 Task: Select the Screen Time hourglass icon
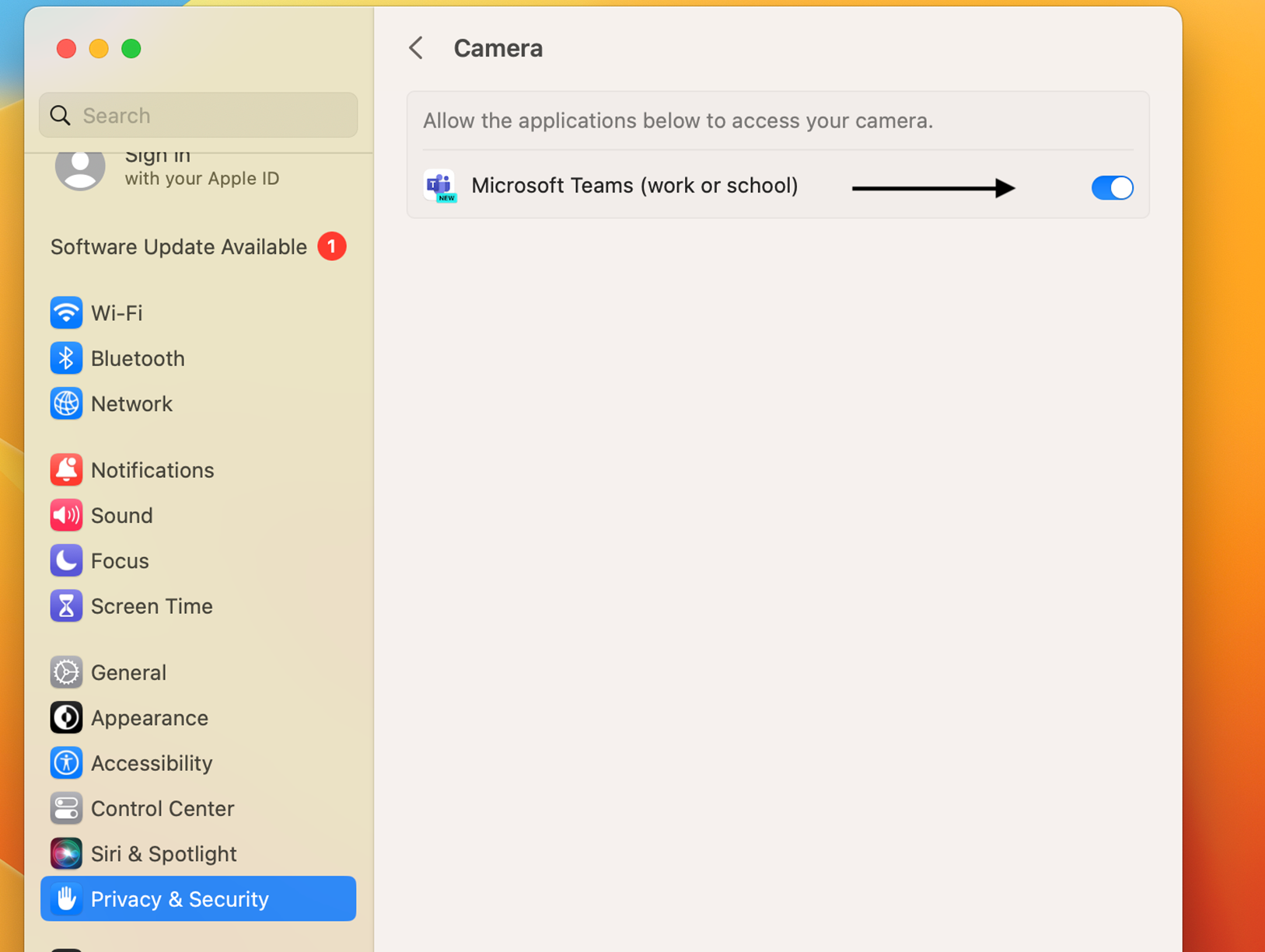click(66, 606)
